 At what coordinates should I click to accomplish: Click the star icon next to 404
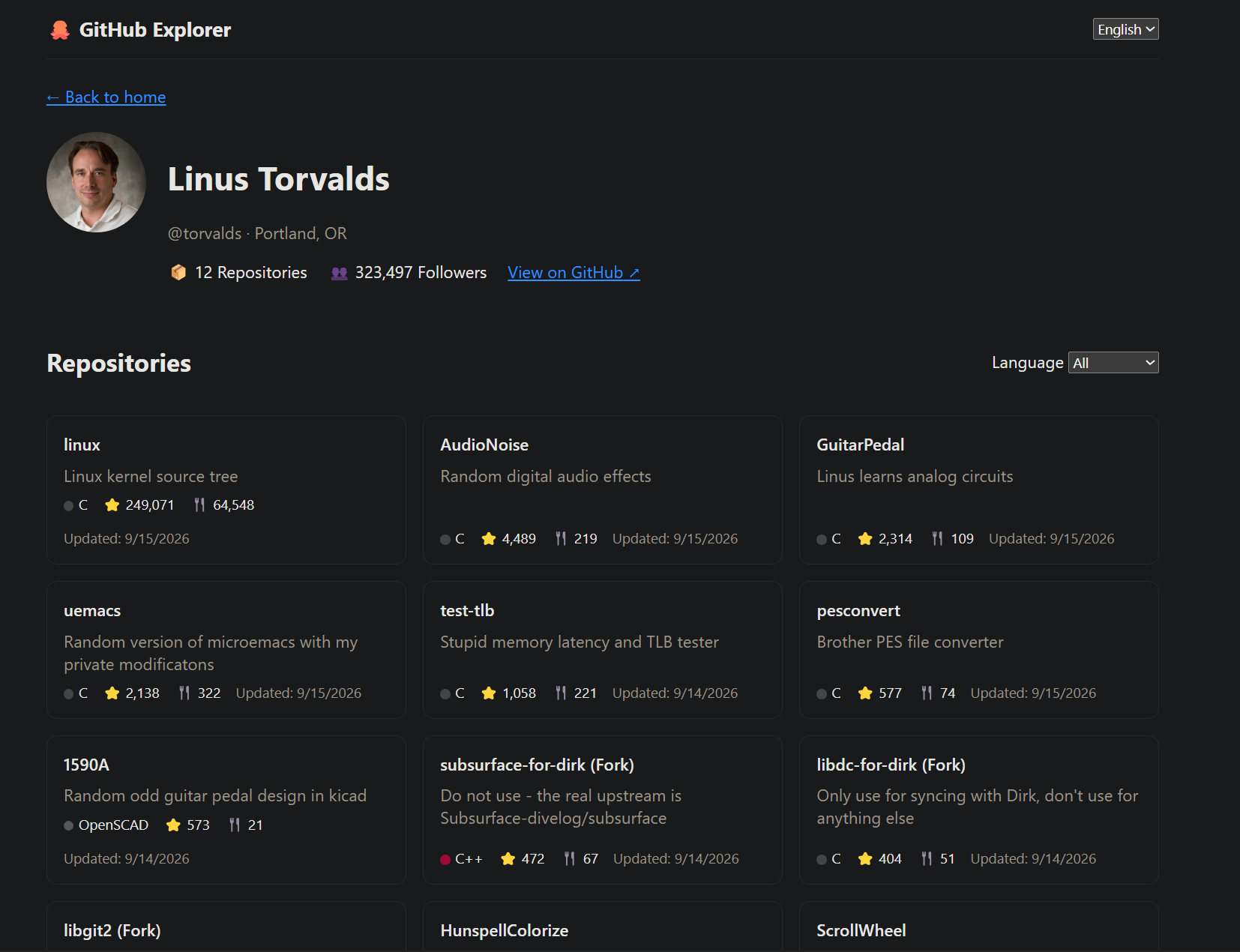click(865, 859)
